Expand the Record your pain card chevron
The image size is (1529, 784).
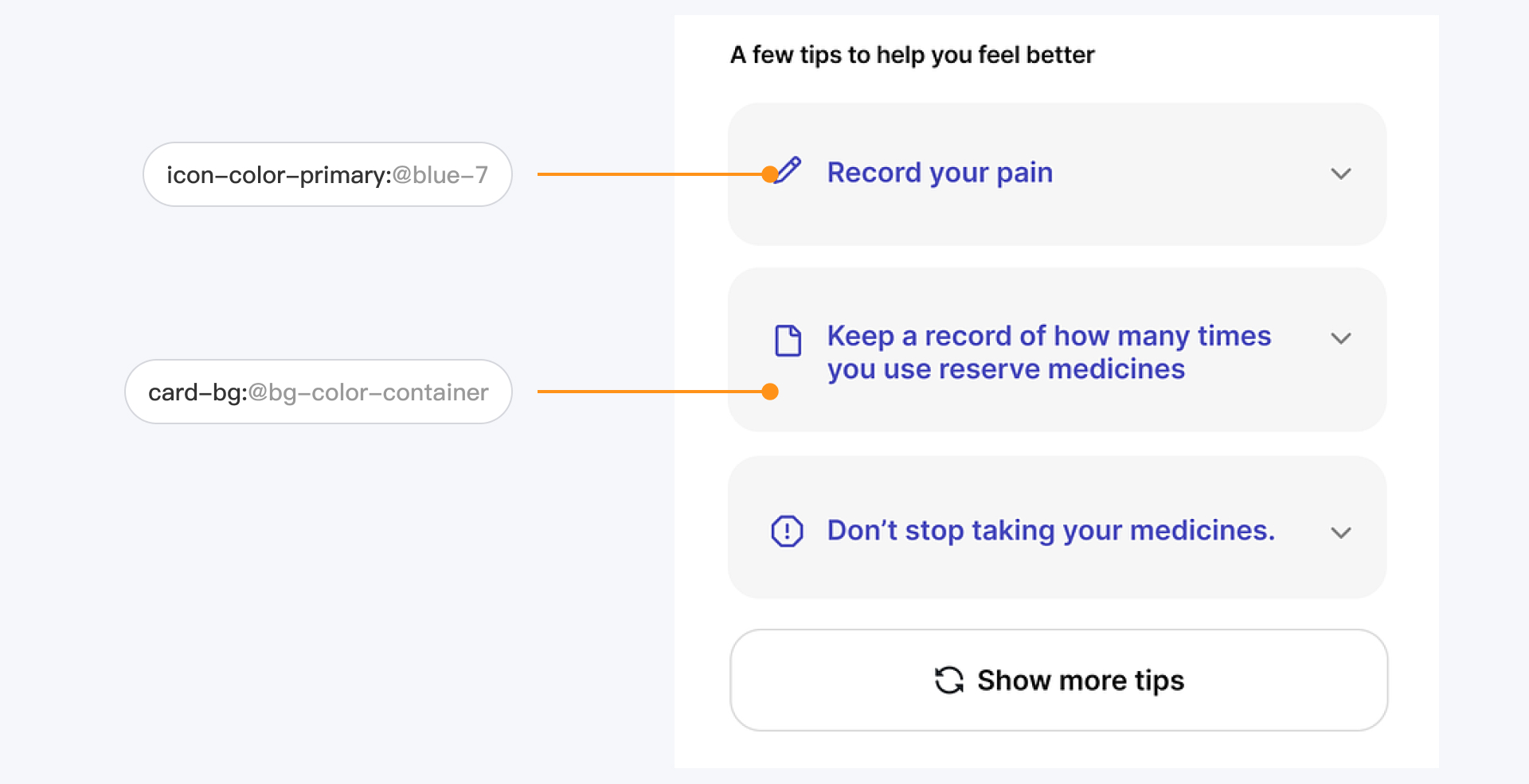(x=1341, y=174)
